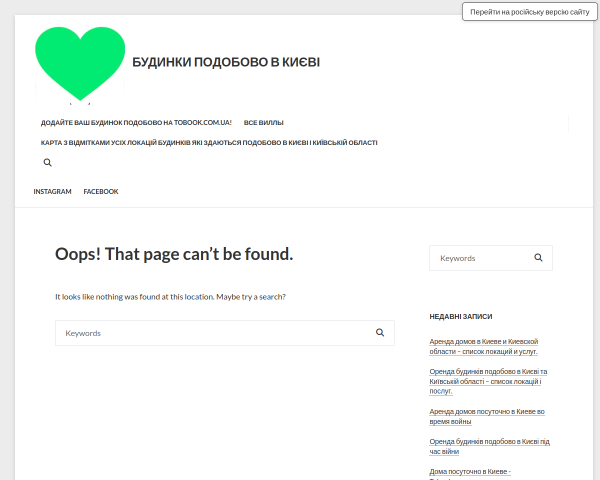Select the Все виллы menu item
This screenshot has height=480, width=600.
pyautogui.click(x=264, y=122)
